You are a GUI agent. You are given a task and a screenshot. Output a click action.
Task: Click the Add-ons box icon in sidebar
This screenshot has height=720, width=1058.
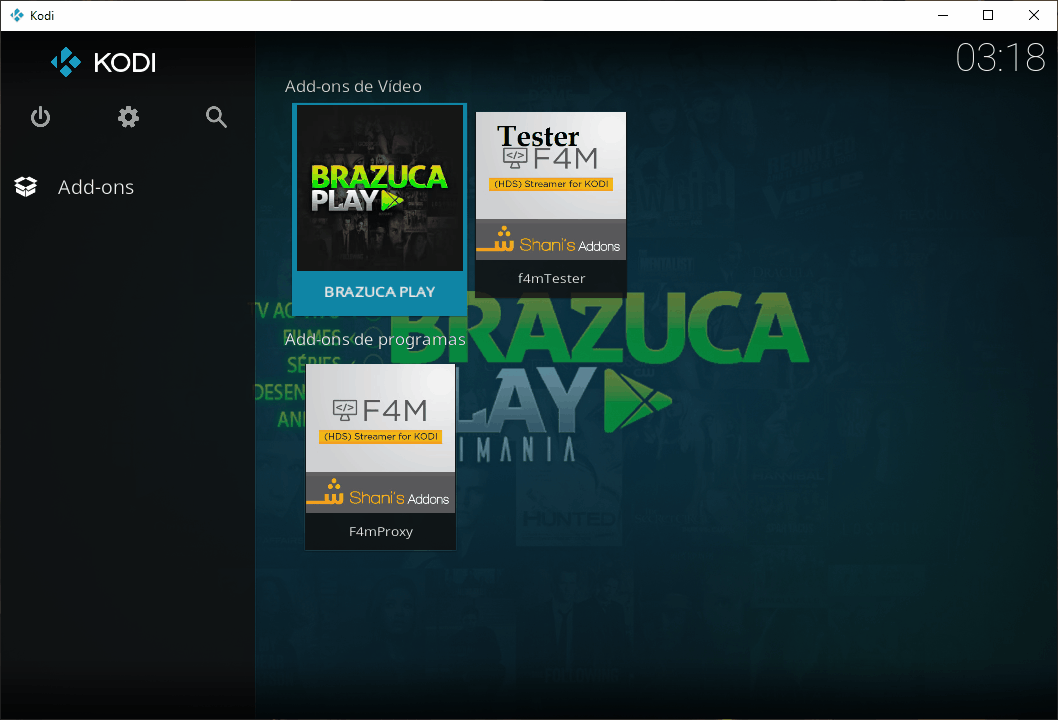(x=26, y=187)
